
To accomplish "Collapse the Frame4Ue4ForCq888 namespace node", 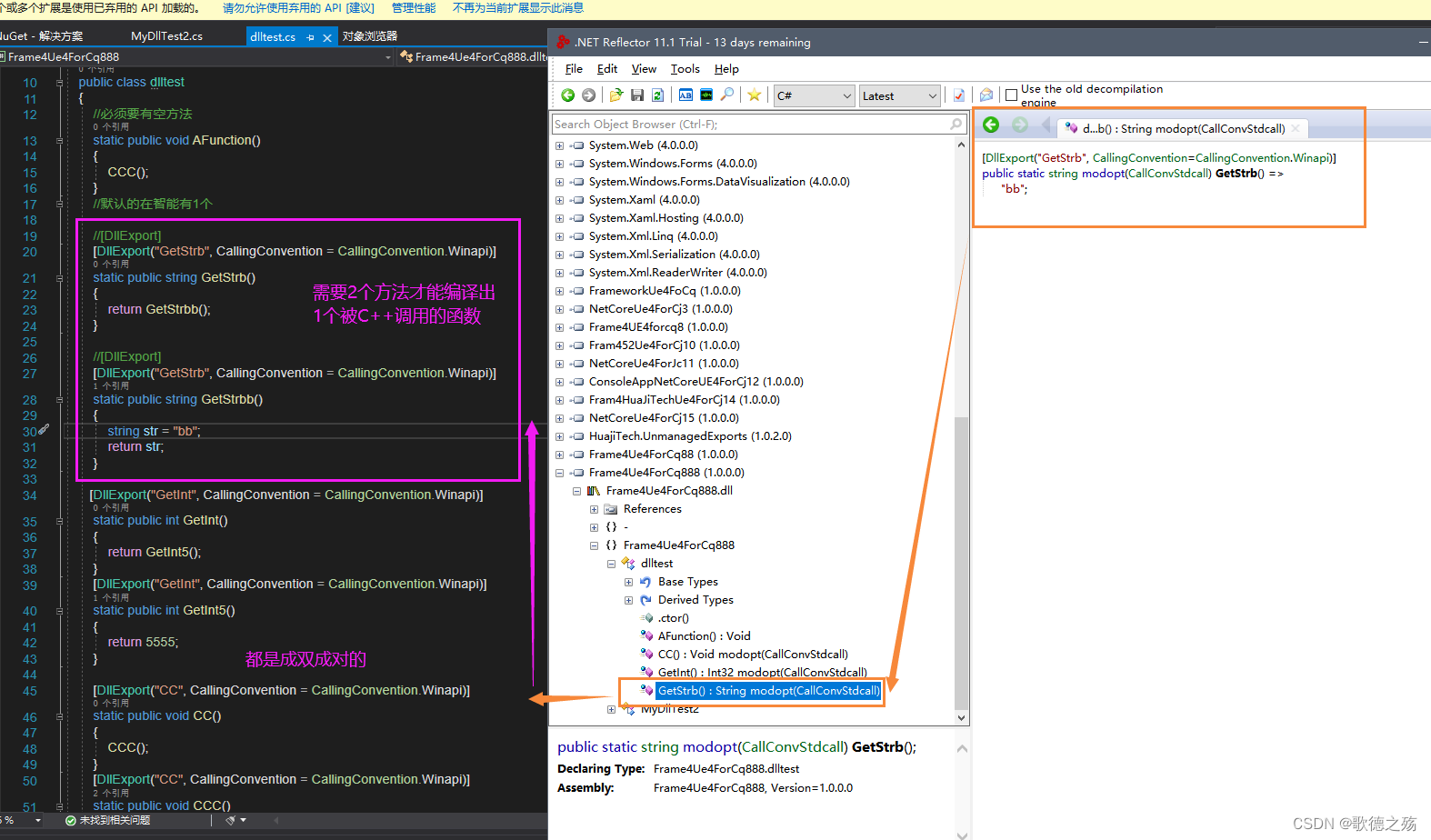I will [x=594, y=545].
